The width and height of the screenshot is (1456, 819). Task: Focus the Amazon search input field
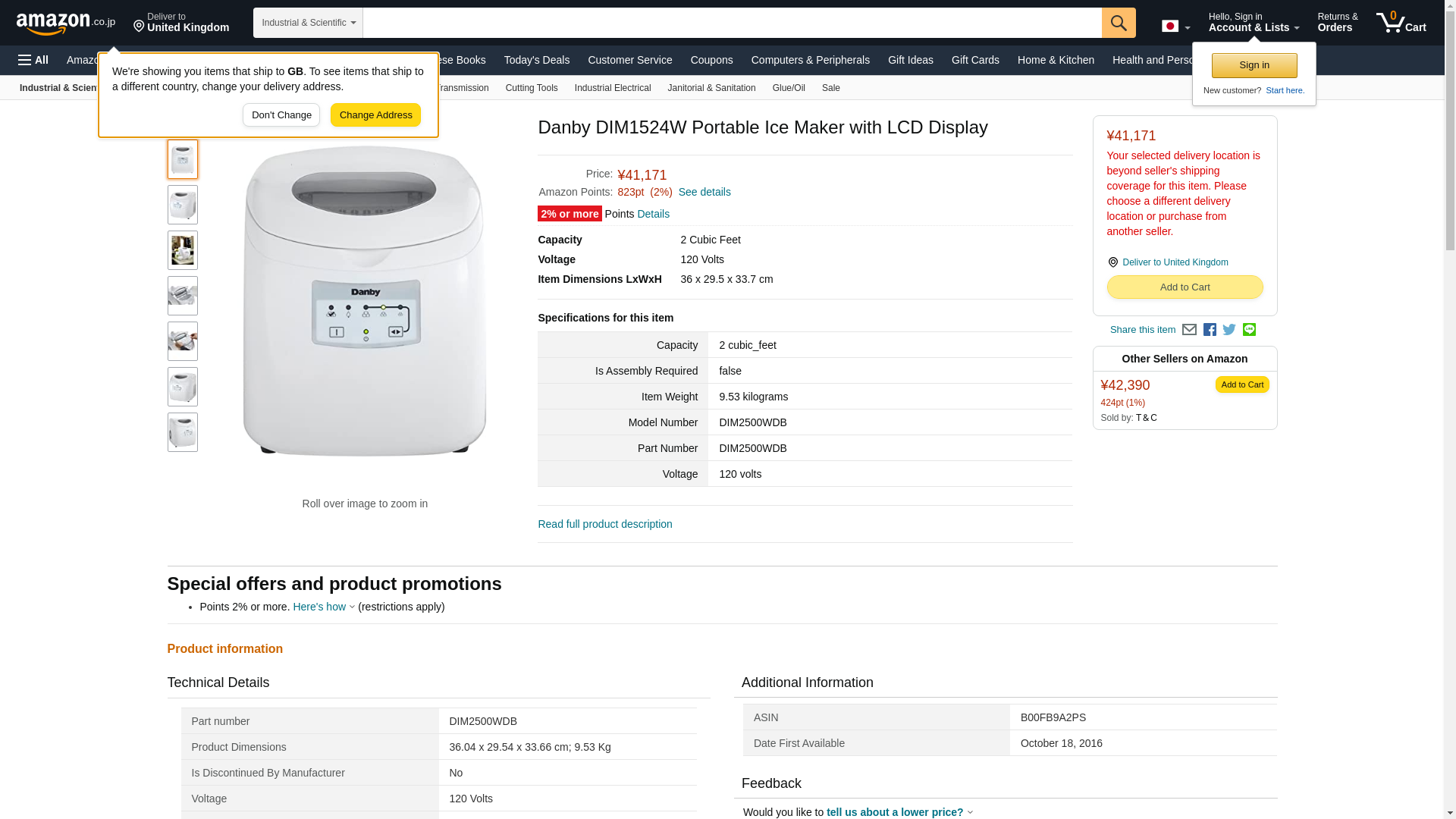pos(732,23)
